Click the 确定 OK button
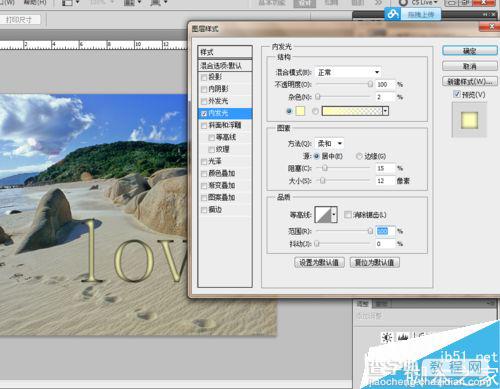 [469, 51]
